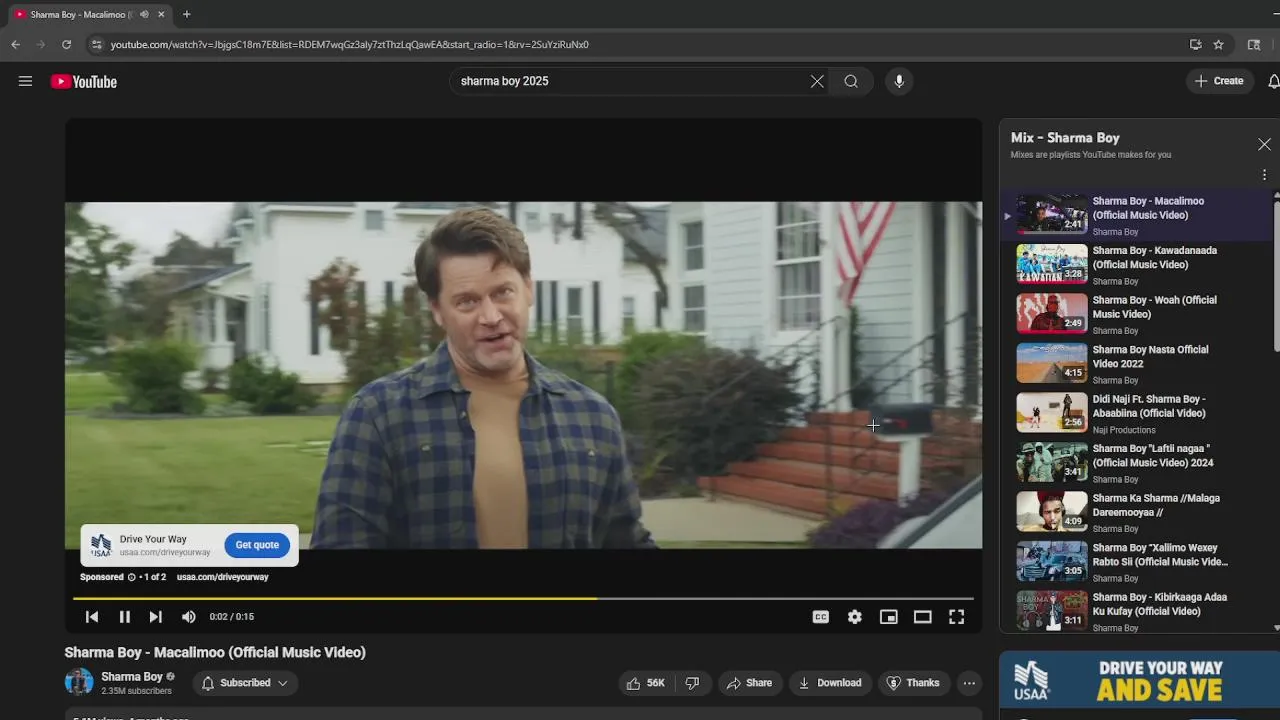Click ad info icon next to Sponsored

131,577
